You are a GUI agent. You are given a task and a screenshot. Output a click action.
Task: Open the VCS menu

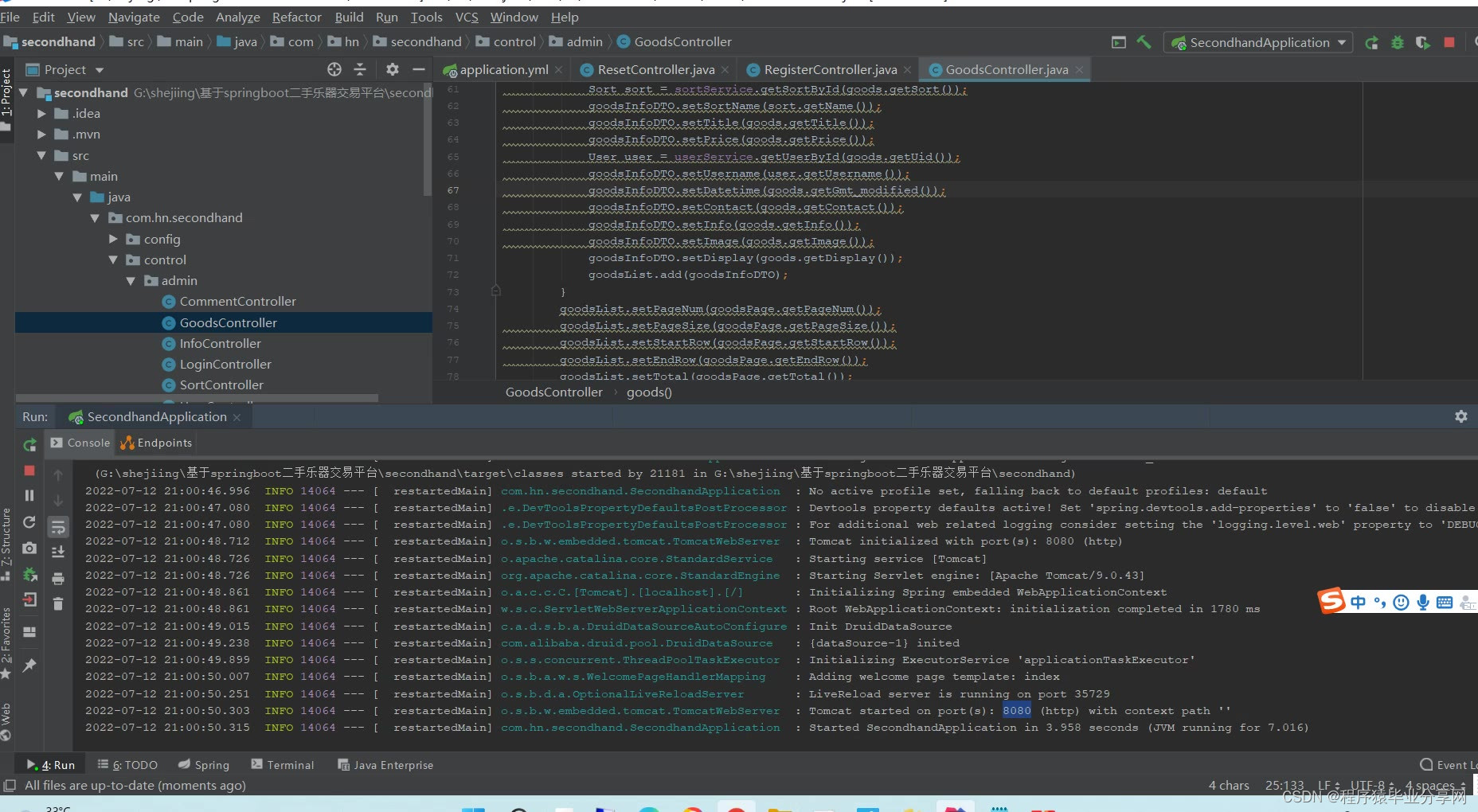pyautogui.click(x=467, y=17)
